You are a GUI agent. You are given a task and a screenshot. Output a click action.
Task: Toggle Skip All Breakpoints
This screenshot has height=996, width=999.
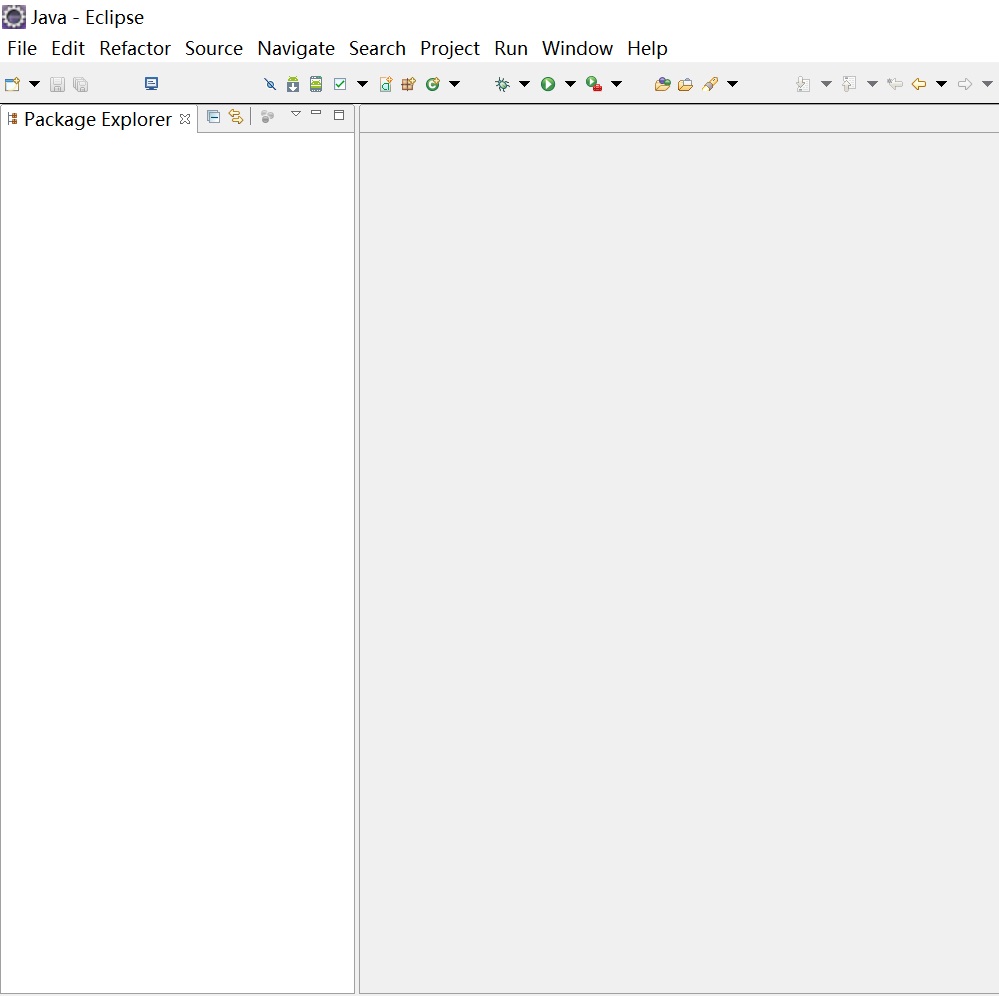pyautogui.click(x=269, y=84)
